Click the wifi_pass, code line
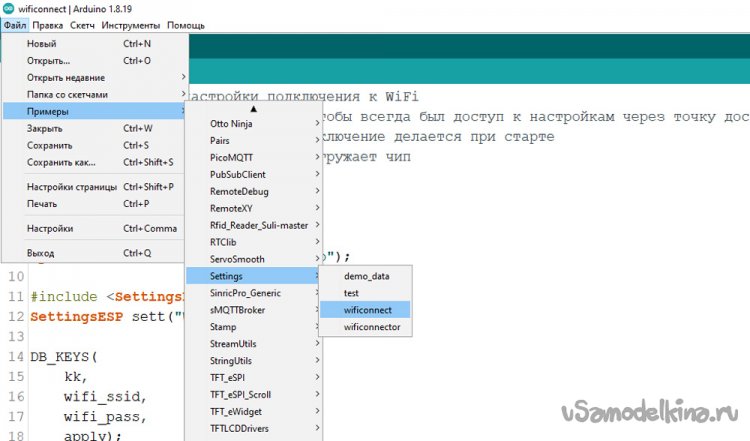 click(x=105, y=417)
